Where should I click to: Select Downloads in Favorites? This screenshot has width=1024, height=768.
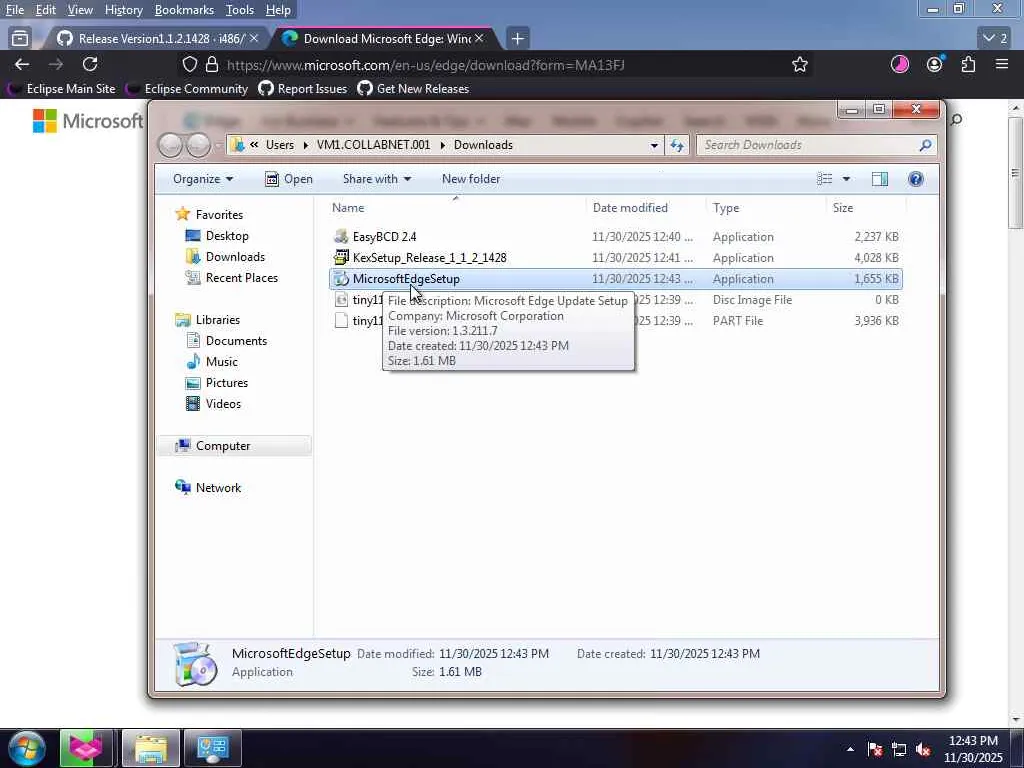tap(235, 257)
